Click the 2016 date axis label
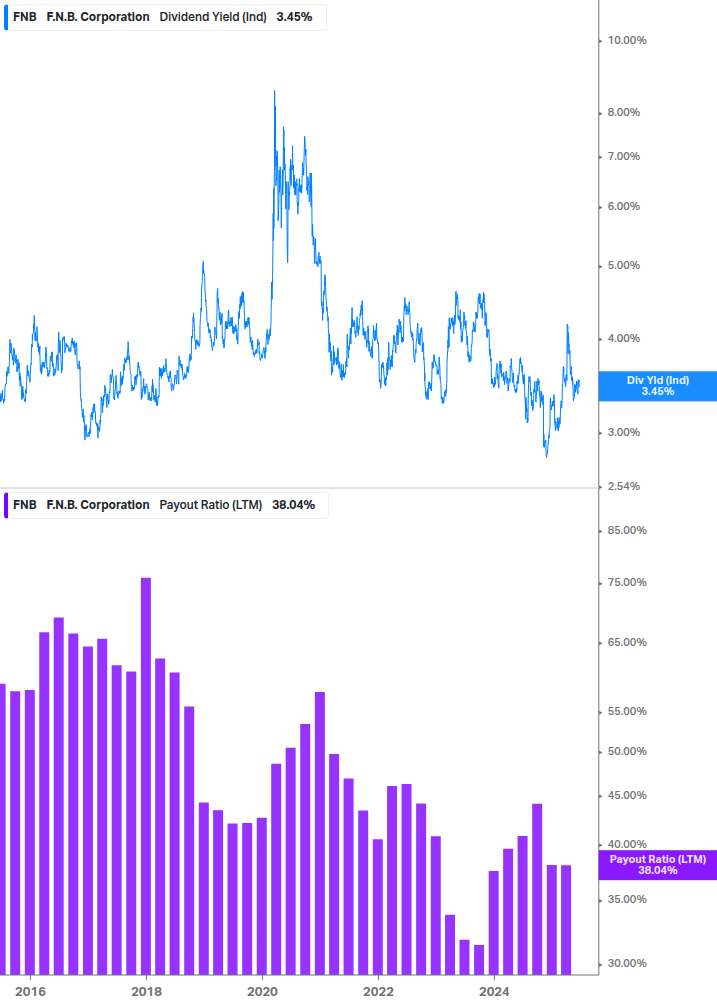 pos(31,992)
